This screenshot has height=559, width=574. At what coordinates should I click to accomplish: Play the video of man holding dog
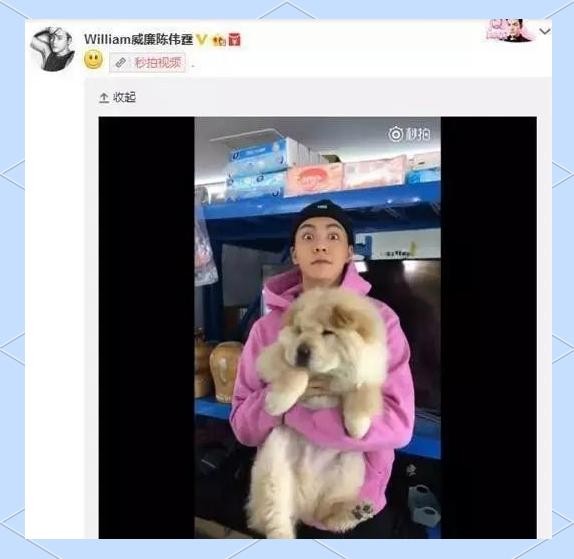tap(317, 327)
